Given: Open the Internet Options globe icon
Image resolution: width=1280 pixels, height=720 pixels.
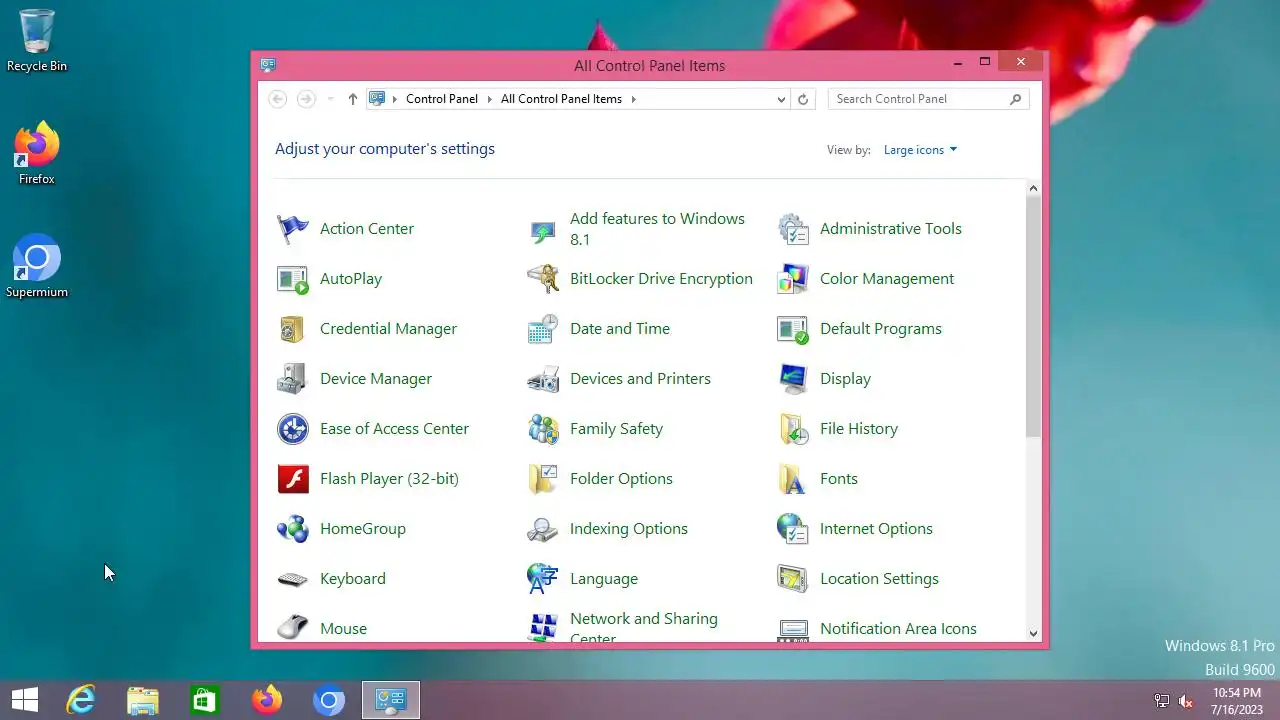Looking at the screenshot, I should point(793,529).
